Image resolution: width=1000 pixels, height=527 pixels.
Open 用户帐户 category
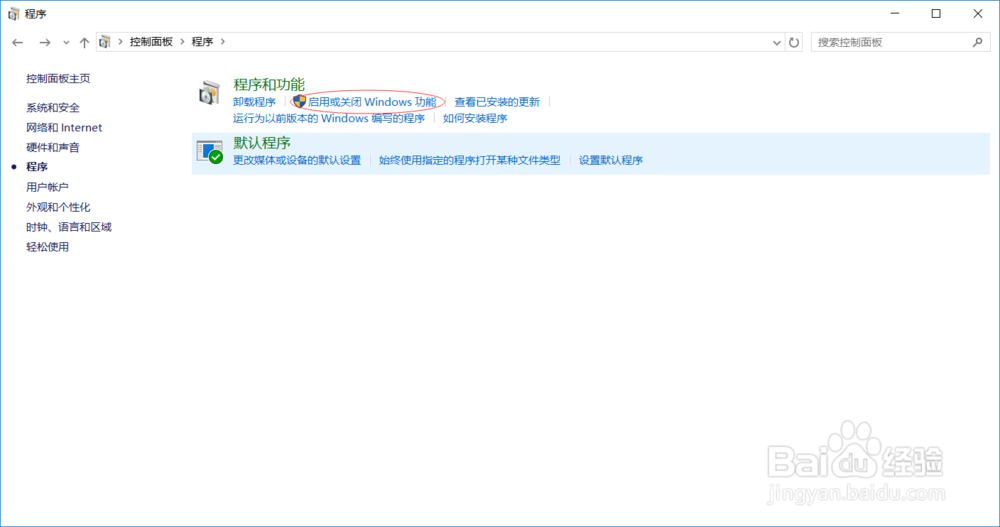click(47, 187)
